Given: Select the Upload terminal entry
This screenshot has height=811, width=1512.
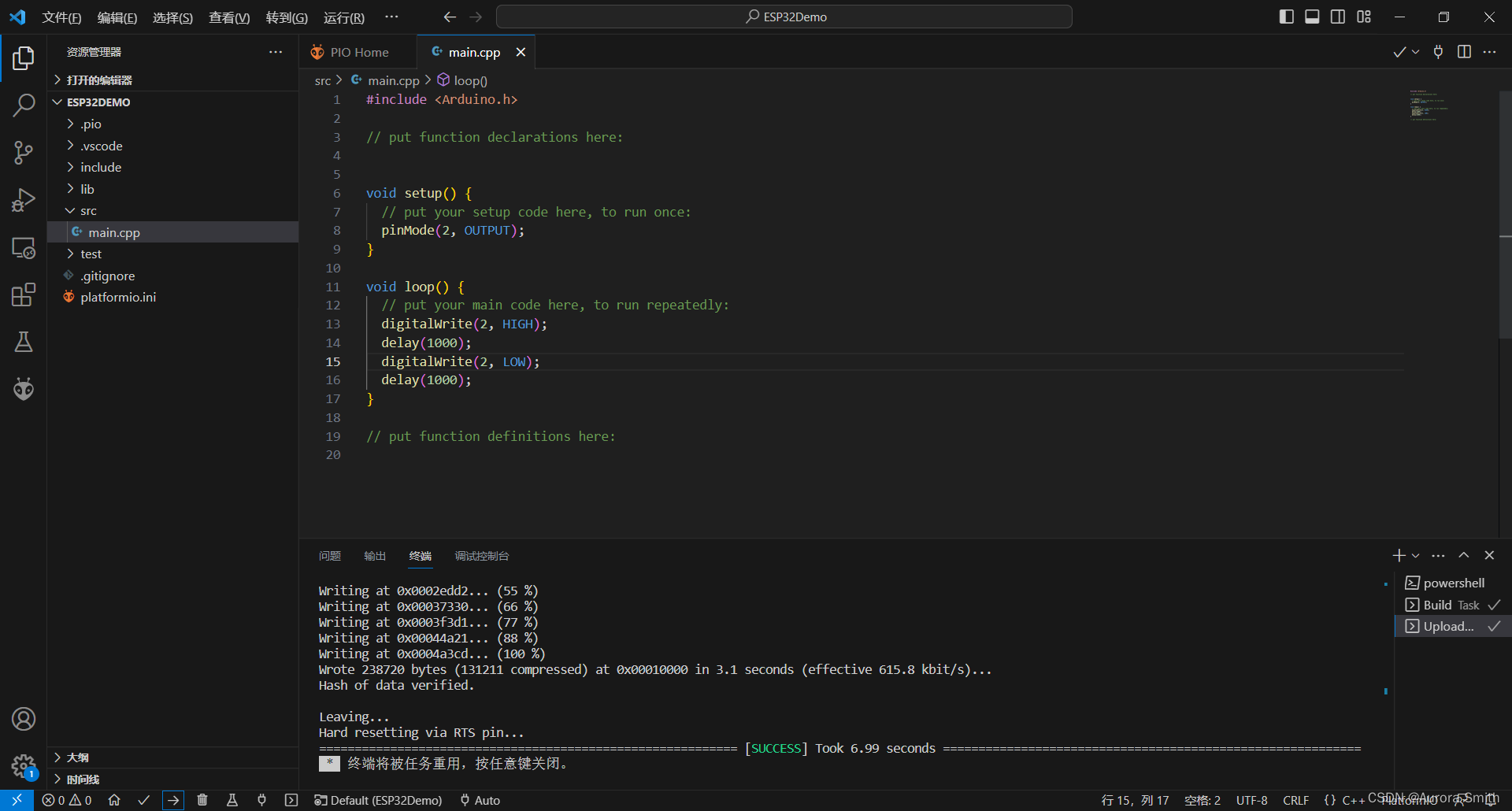Looking at the screenshot, I should (x=1452, y=626).
